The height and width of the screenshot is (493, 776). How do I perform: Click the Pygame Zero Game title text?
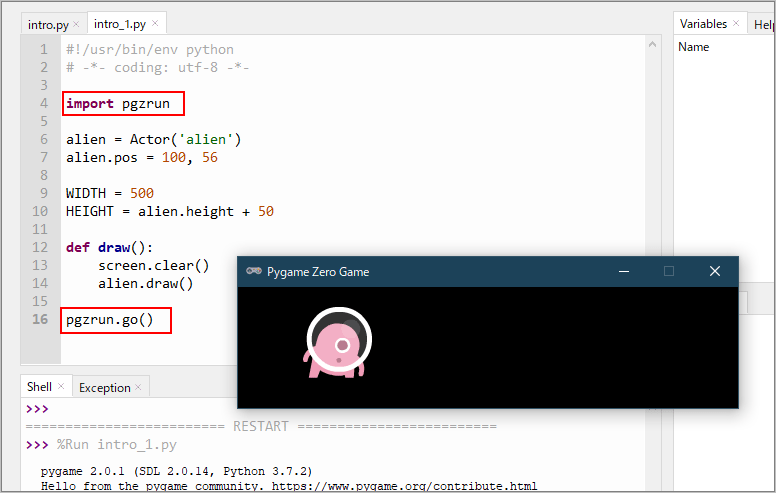point(318,272)
